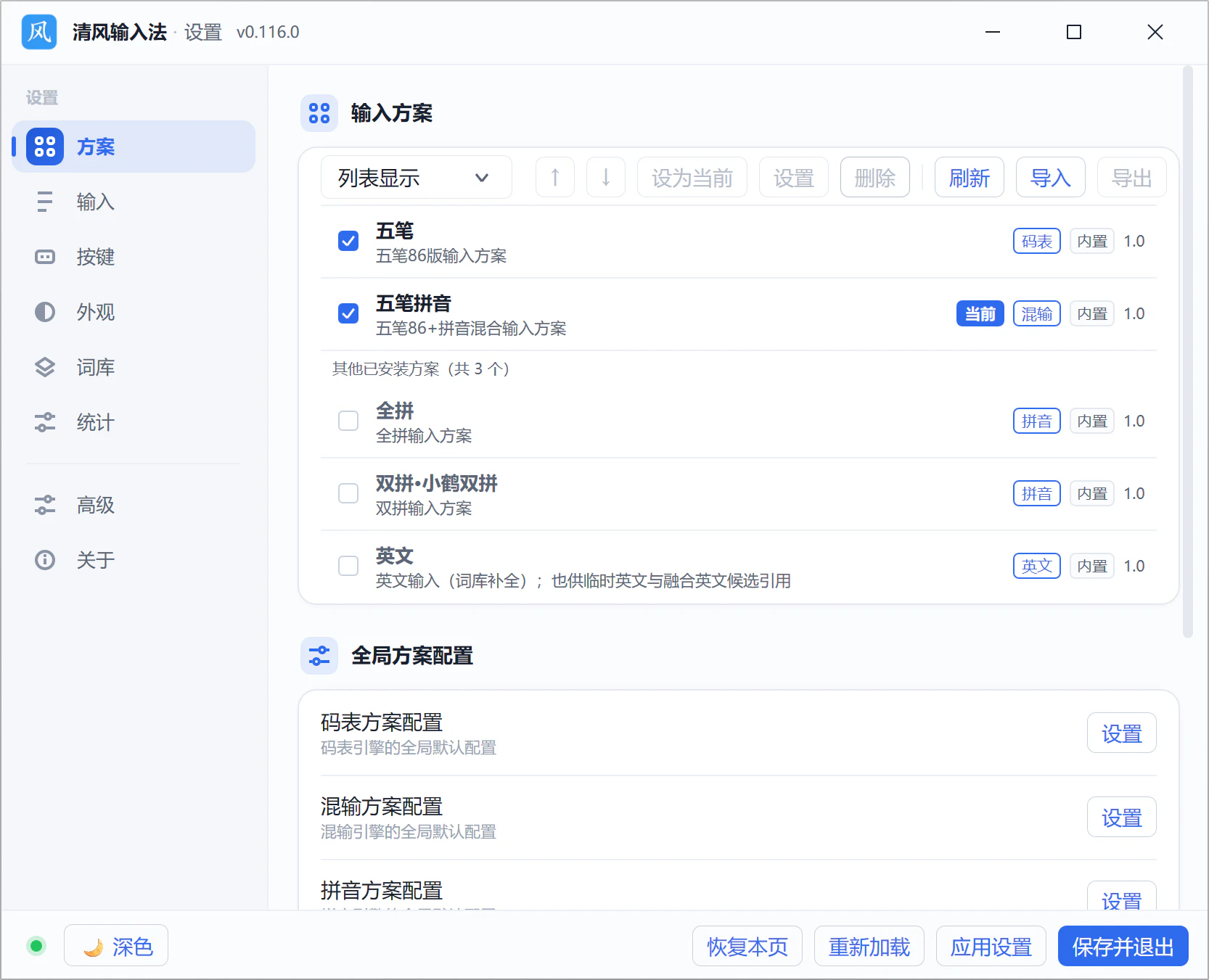Open the 按键 sidebar section
The width and height of the screenshot is (1209, 980).
click(134, 257)
